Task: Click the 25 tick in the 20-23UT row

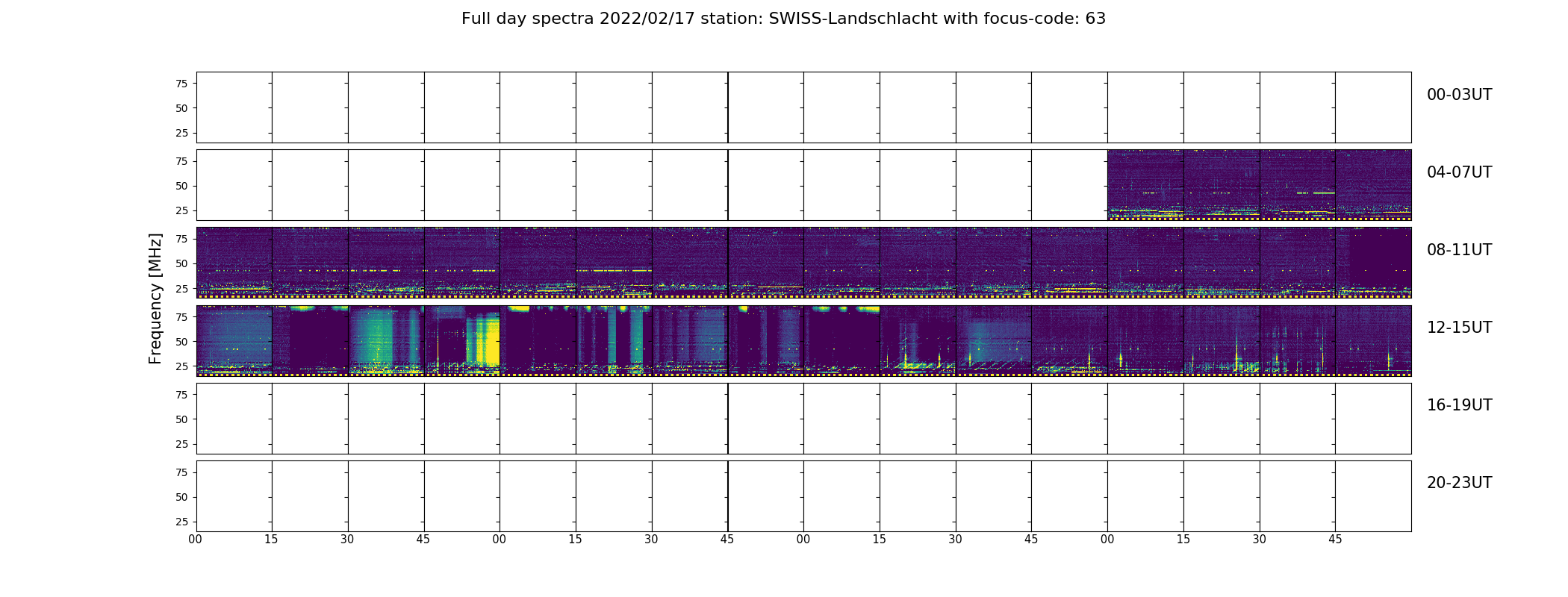Action: click(x=181, y=522)
